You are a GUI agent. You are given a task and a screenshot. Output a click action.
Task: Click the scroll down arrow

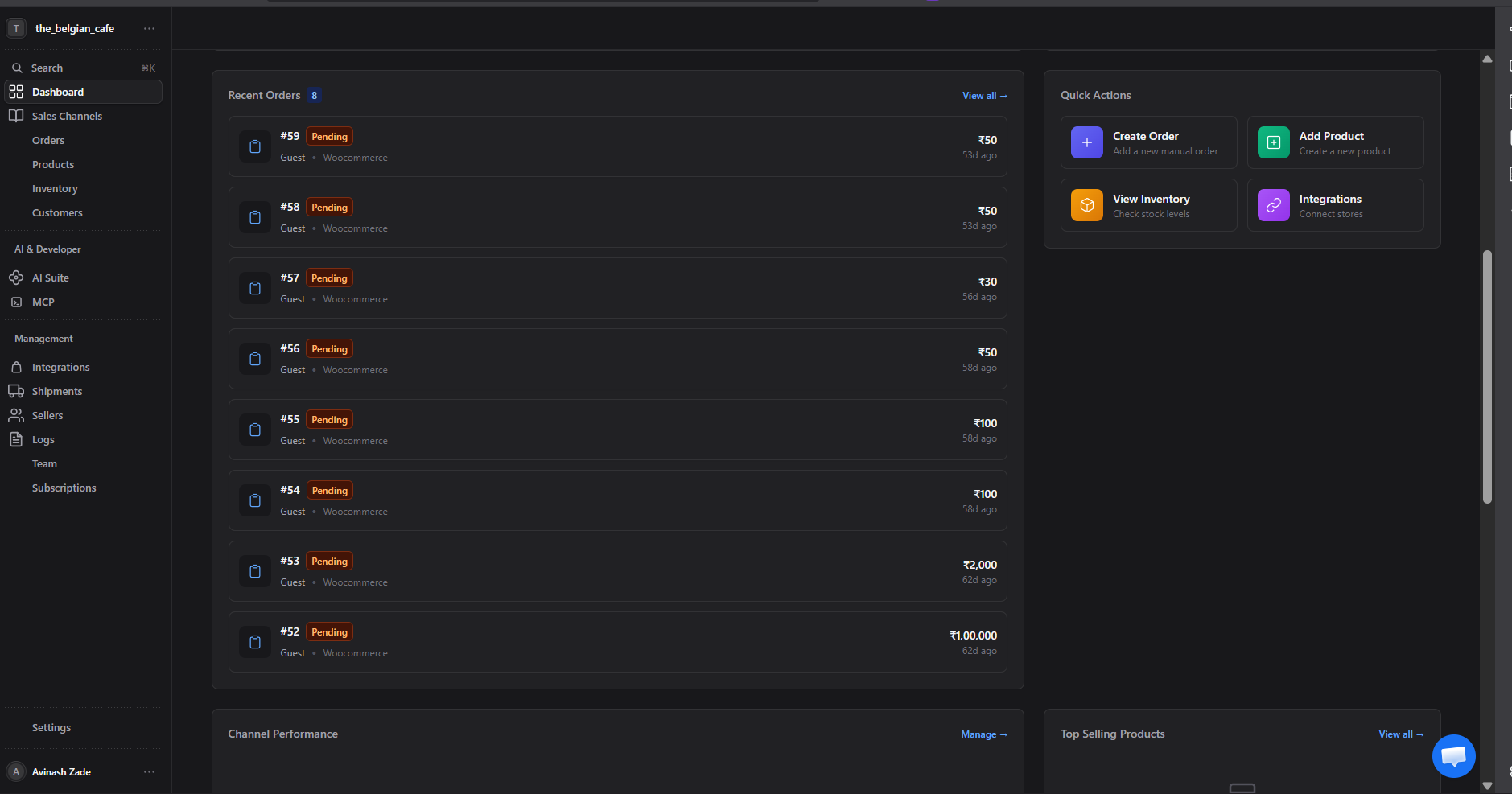pos(1487,786)
